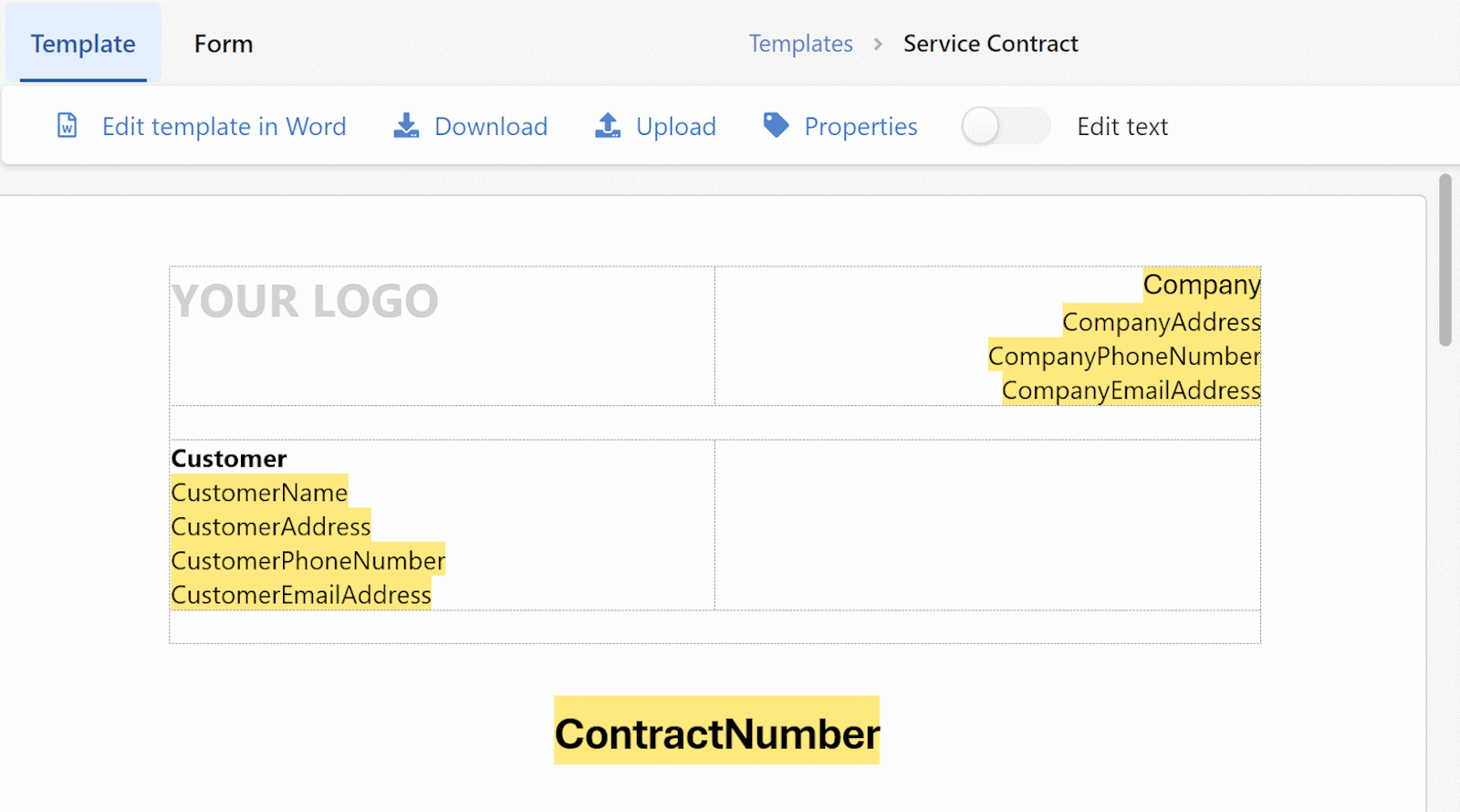This screenshot has width=1460, height=812.
Task: Click the CompanyPhoneNumber placeholder
Action: click(x=1123, y=357)
